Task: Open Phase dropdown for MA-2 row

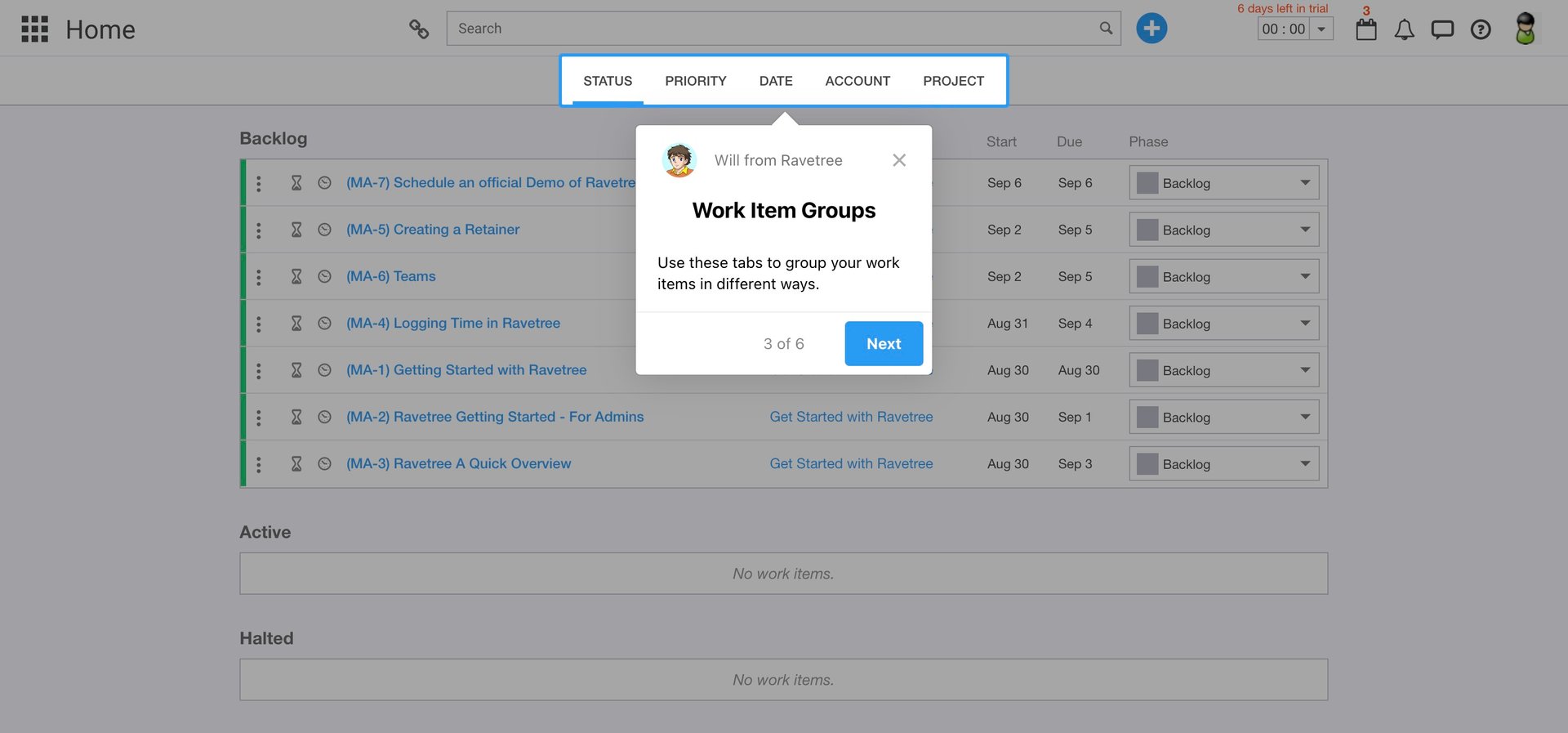Action: (x=1223, y=417)
